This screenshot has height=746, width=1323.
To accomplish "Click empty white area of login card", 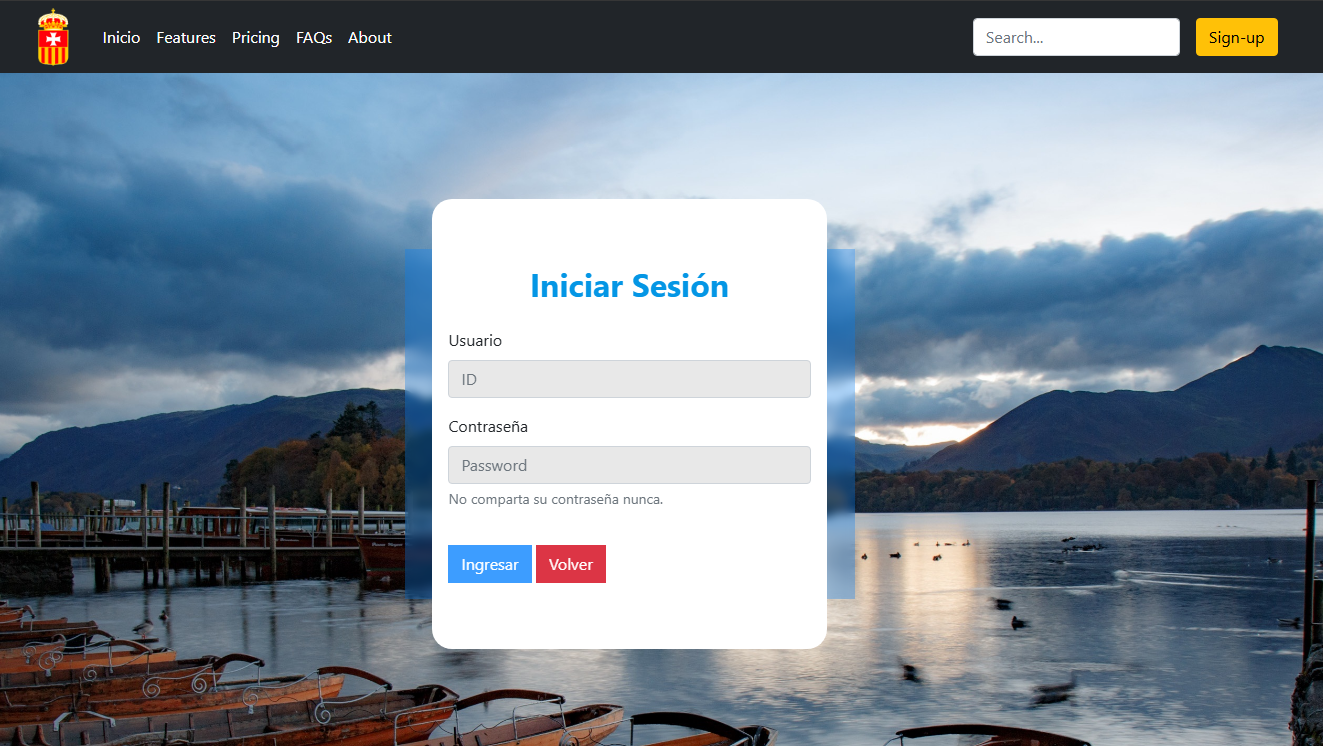I will coord(720,600).
